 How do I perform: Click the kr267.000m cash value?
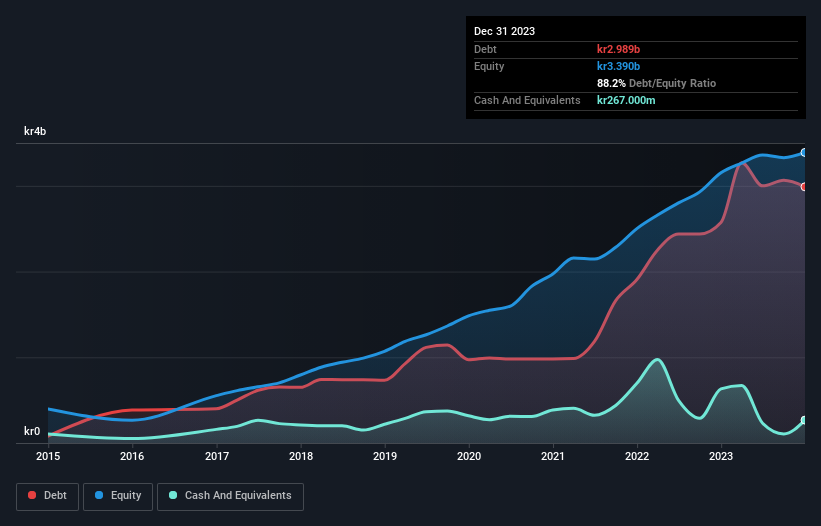tap(626, 100)
